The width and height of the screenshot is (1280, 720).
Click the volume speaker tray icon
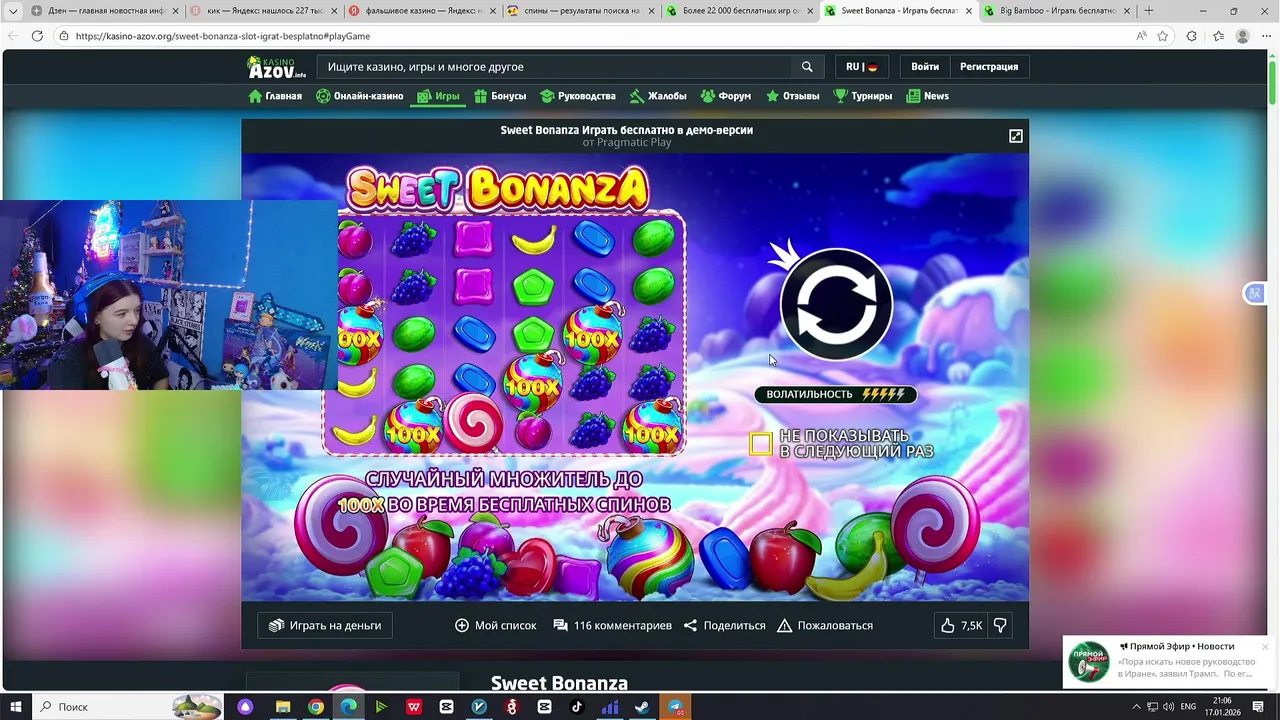pos(1168,707)
